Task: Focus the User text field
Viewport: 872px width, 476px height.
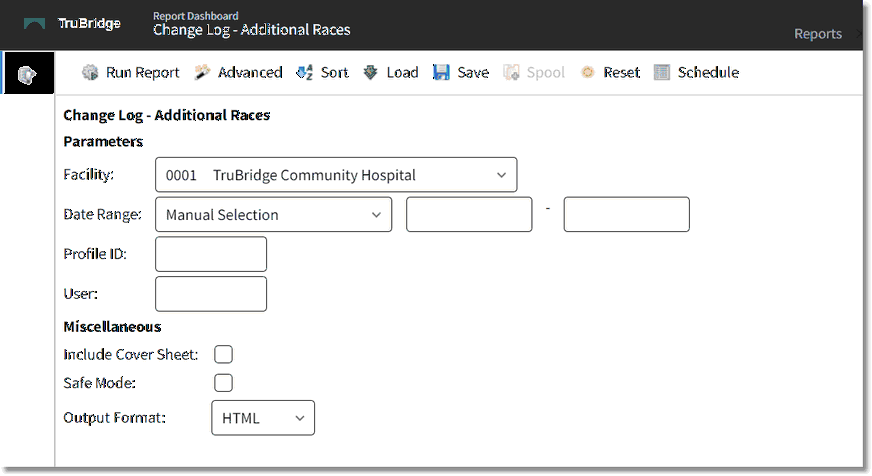Action: click(211, 294)
